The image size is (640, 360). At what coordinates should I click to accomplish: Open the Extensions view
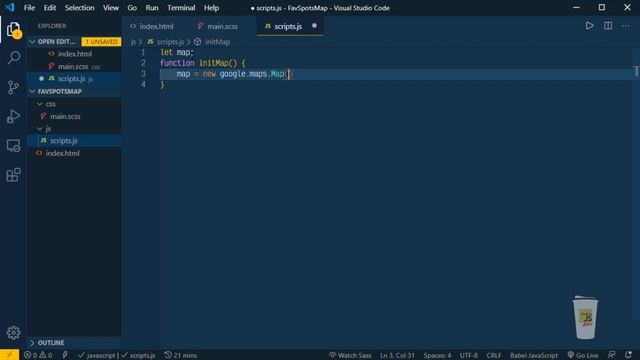click(13, 175)
